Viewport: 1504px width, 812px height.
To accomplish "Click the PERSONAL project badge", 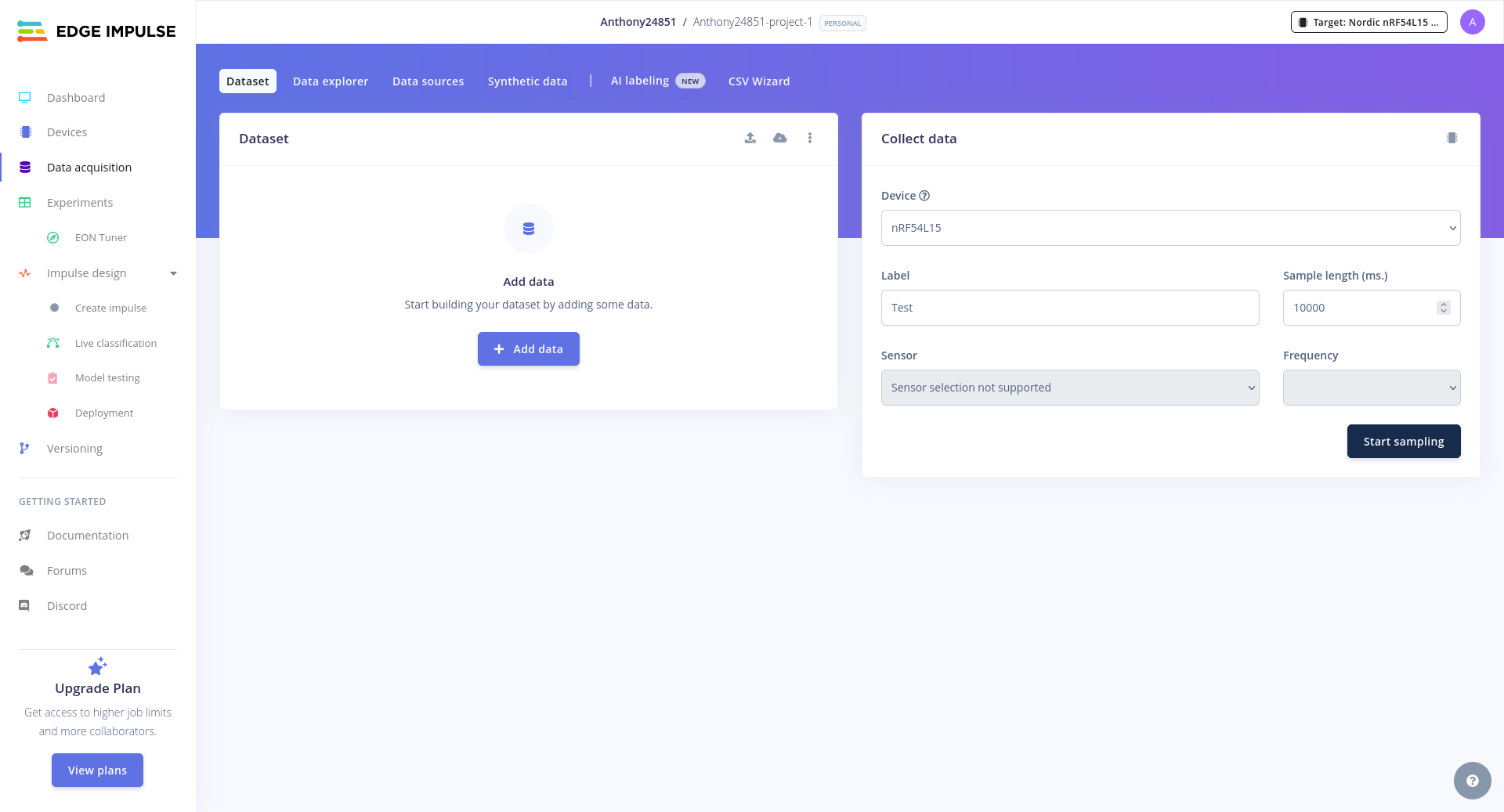I will [843, 23].
